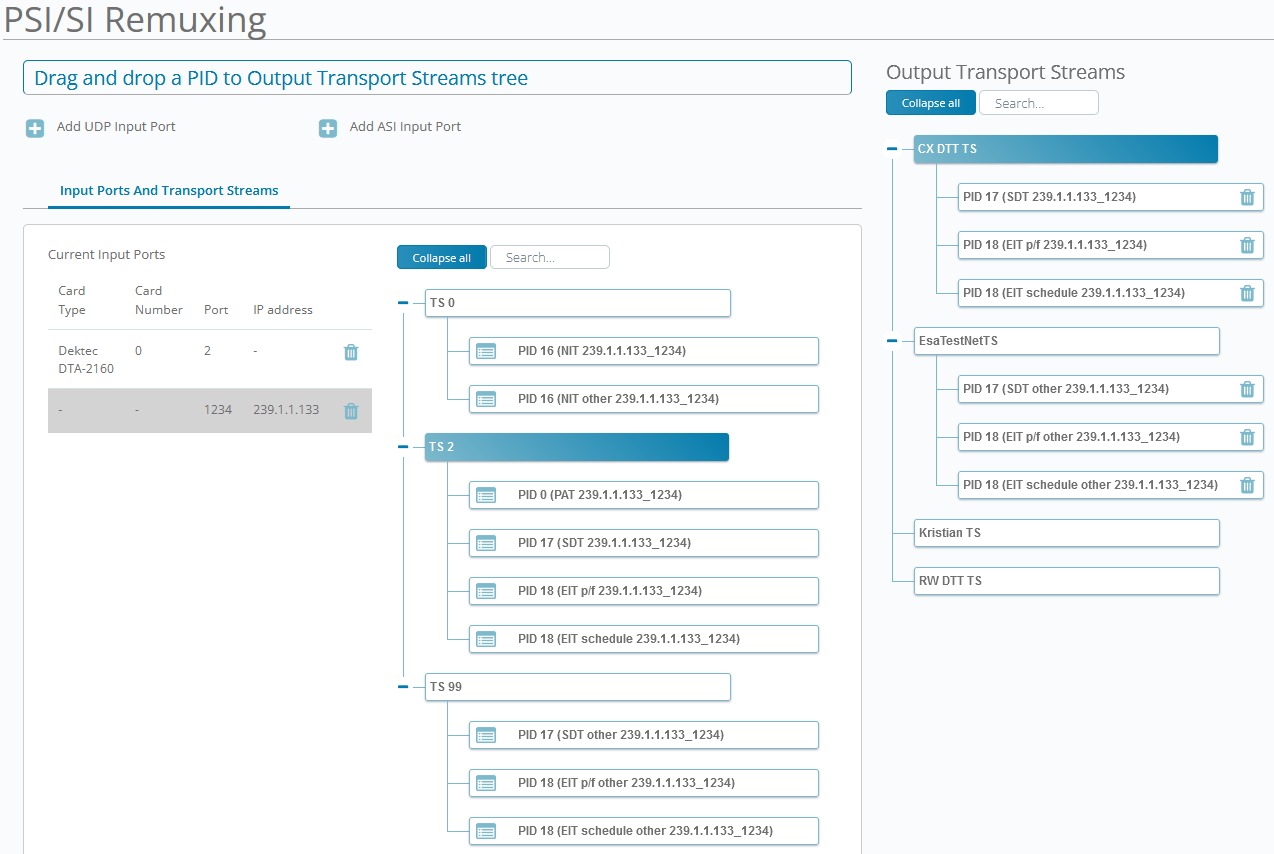Delete the Dektec DTA-2160 input port

pos(351,352)
